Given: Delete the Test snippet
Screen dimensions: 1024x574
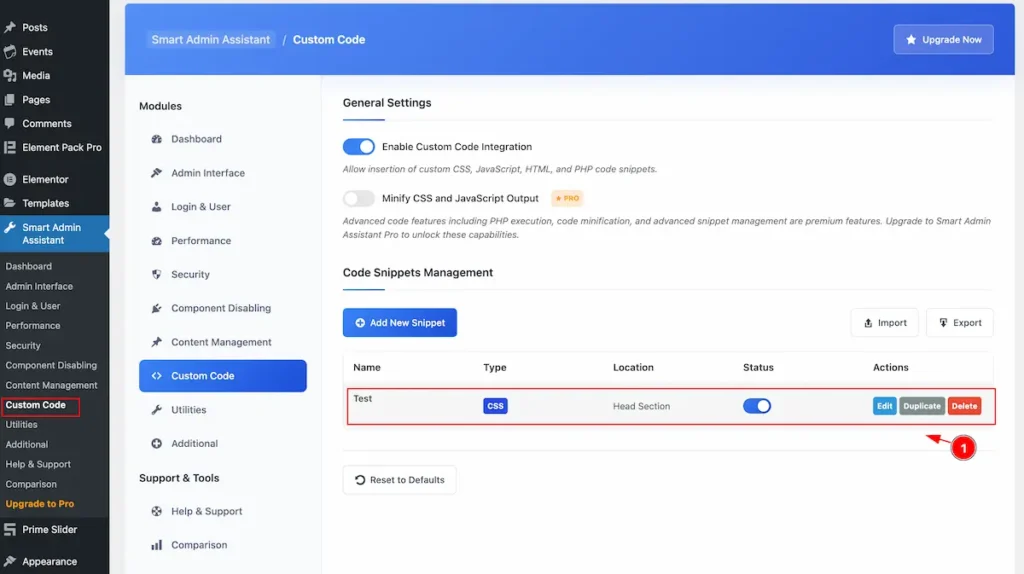Looking at the screenshot, I should point(965,406).
